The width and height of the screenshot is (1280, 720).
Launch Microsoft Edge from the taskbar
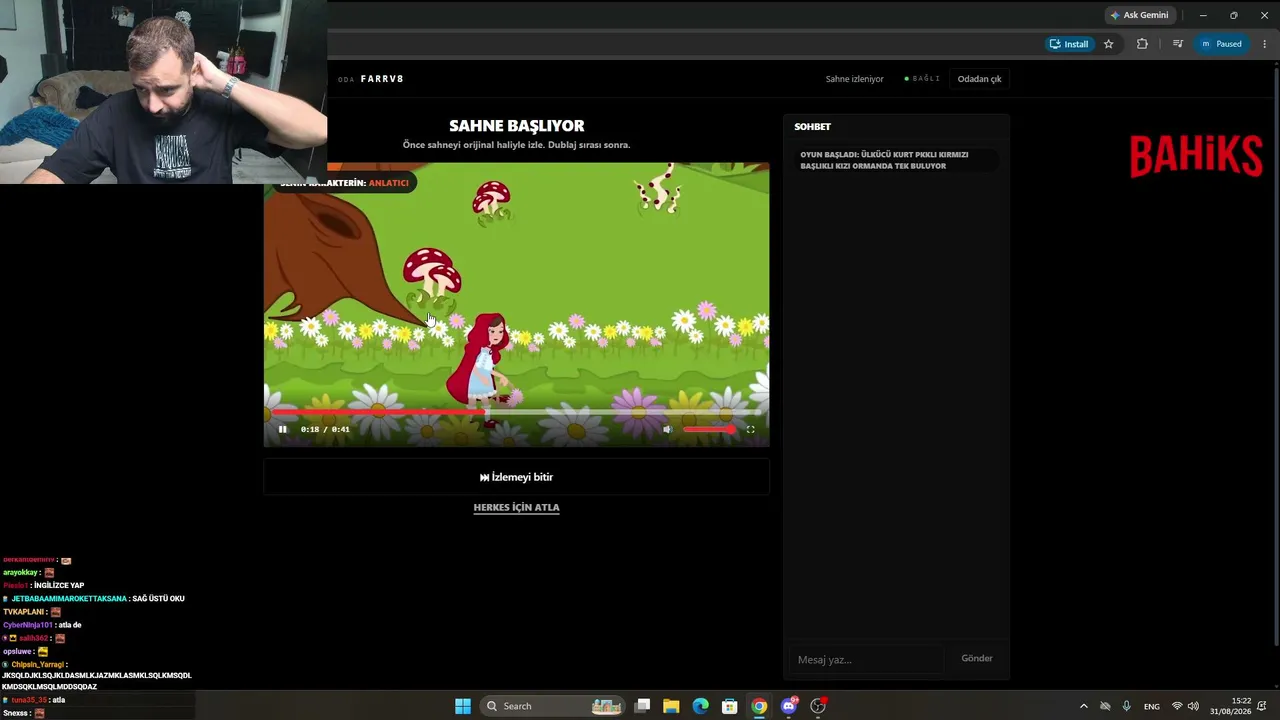click(700, 706)
